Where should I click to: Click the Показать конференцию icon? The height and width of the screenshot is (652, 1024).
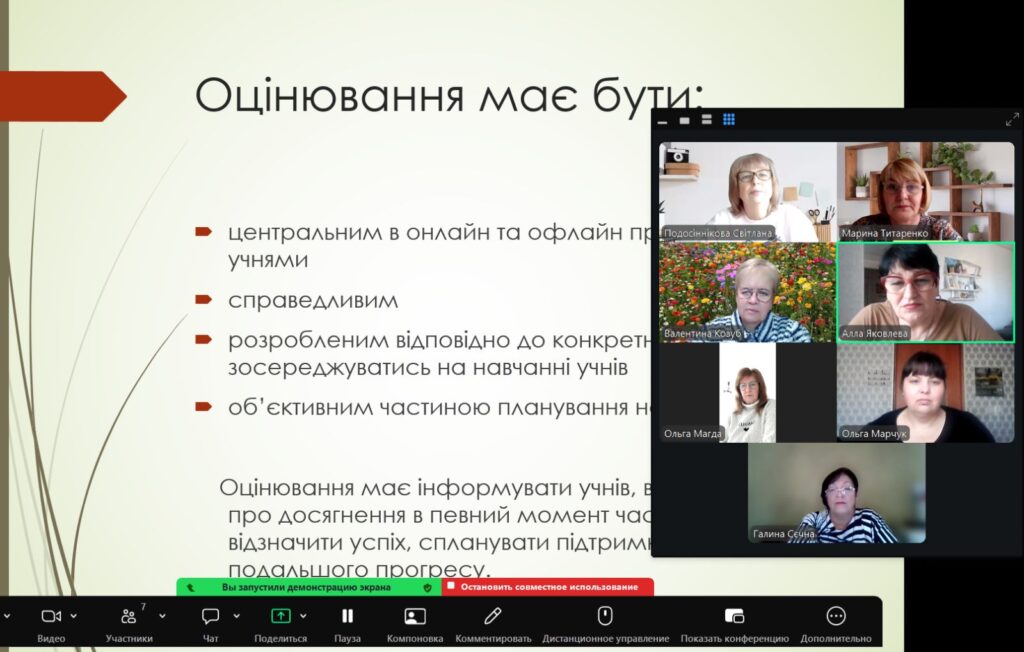pos(735,615)
